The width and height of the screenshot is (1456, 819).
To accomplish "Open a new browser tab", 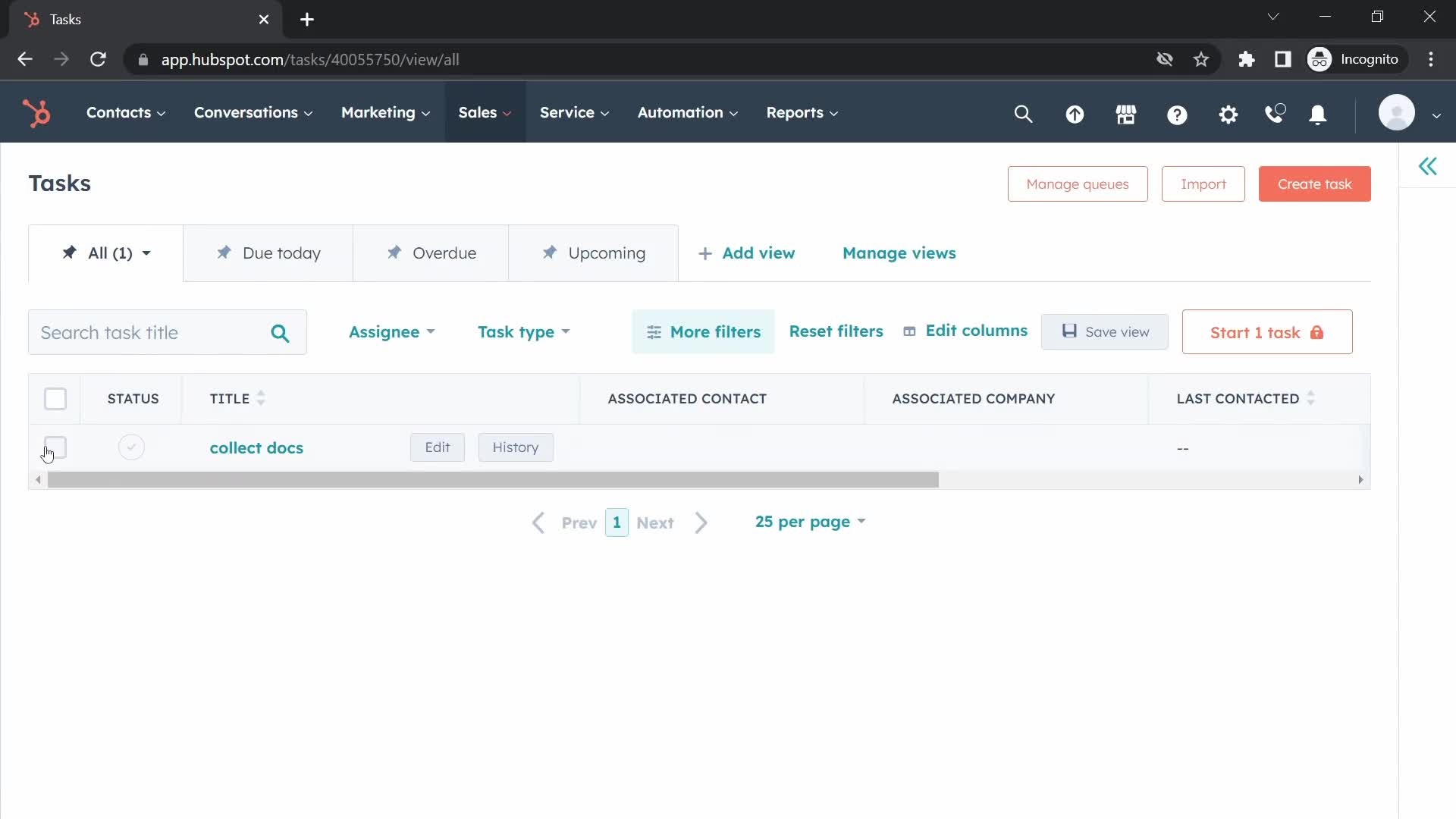I will coord(306,20).
